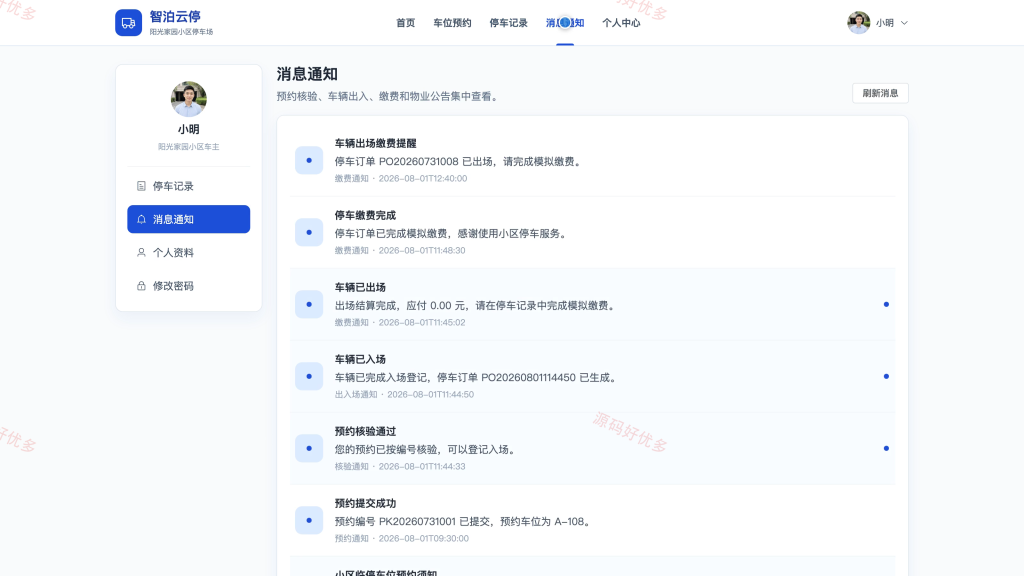Viewport: 1024px width, 576px height.
Task: Expand the user dropdown chevron beside 小明
Action: (904, 23)
